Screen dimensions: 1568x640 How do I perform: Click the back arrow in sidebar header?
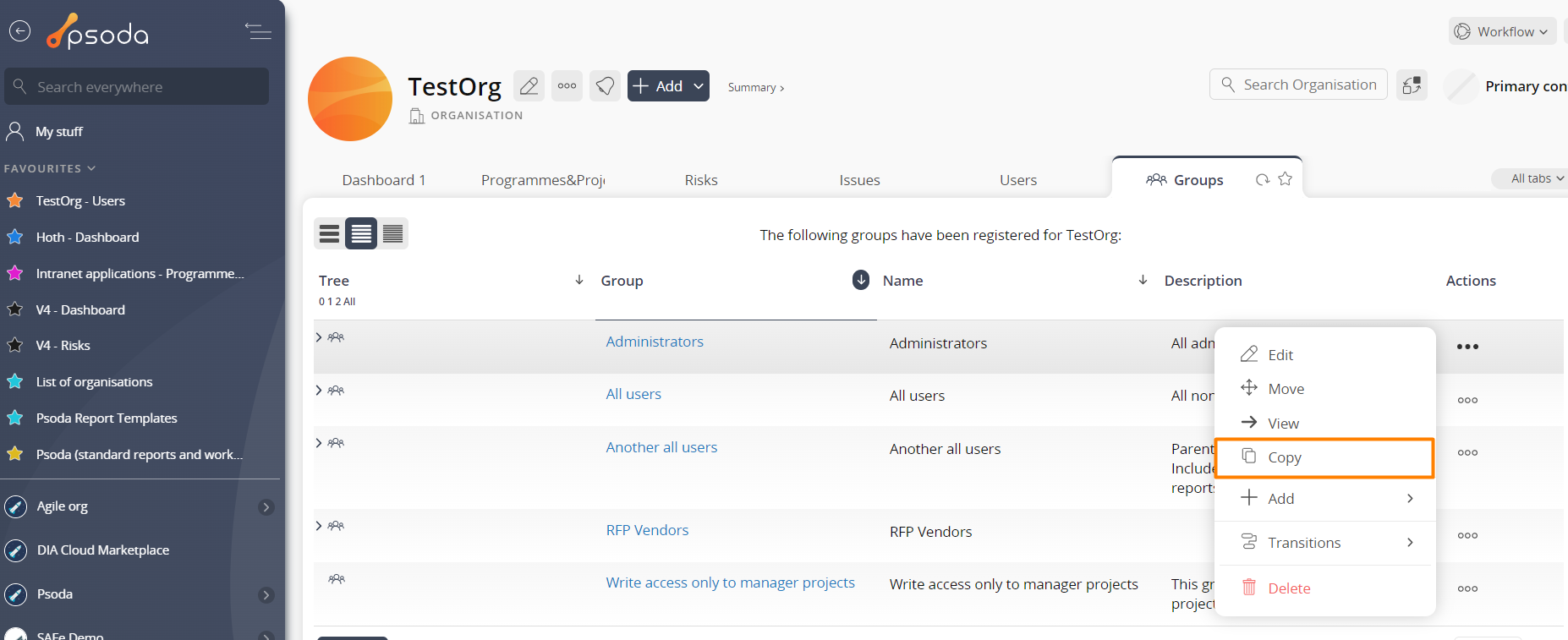[x=19, y=31]
